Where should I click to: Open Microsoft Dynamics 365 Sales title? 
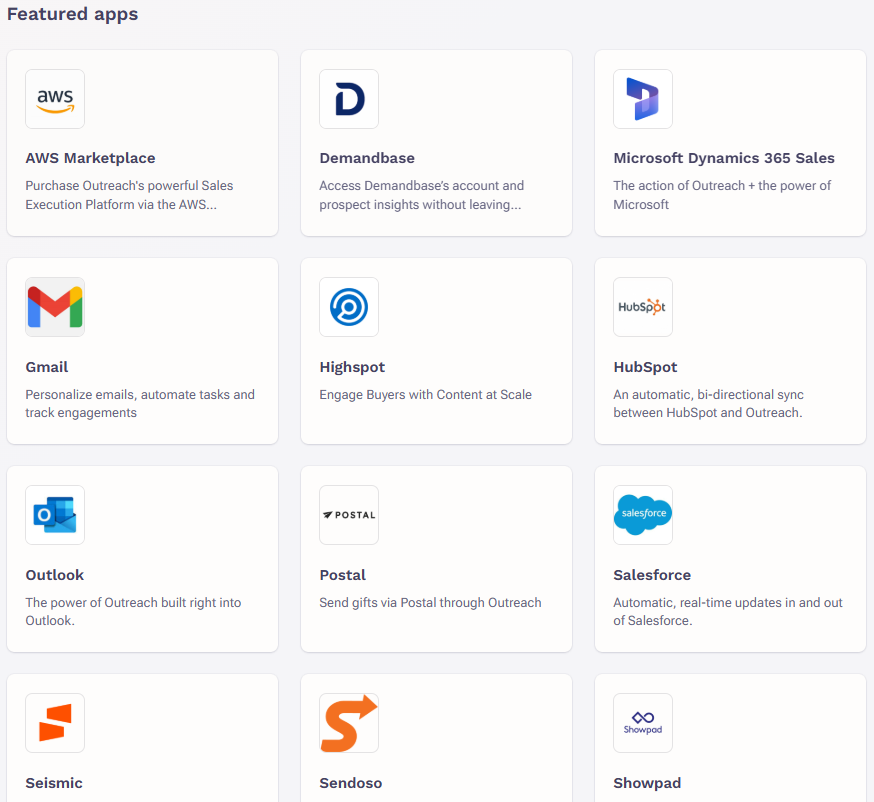point(724,158)
